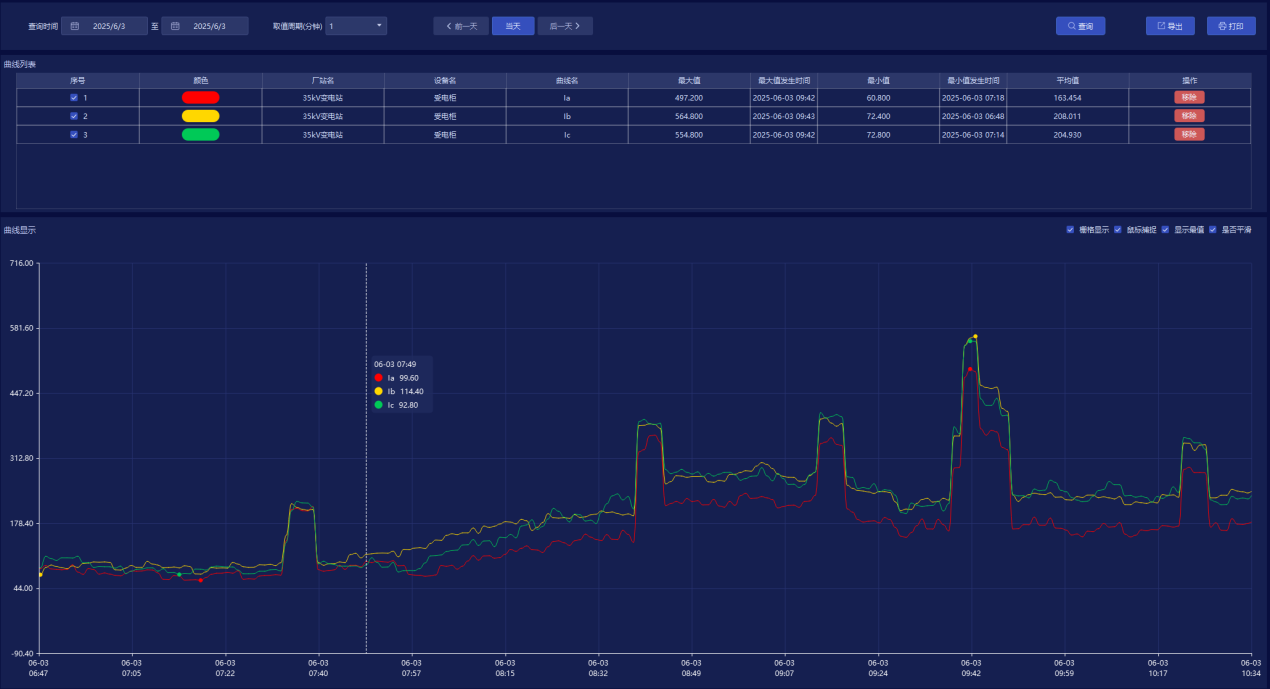Remove curve Ic with 移除 button
Viewport: 1270px width, 689px height.
1188,134
